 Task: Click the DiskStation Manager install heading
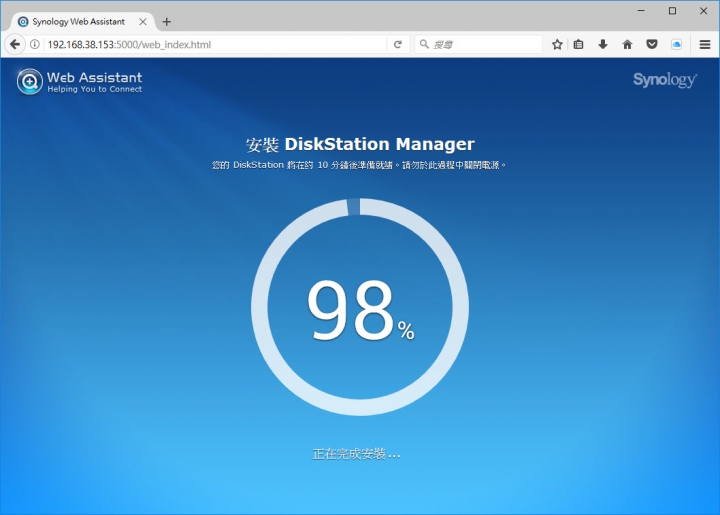click(x=360, y=144)
